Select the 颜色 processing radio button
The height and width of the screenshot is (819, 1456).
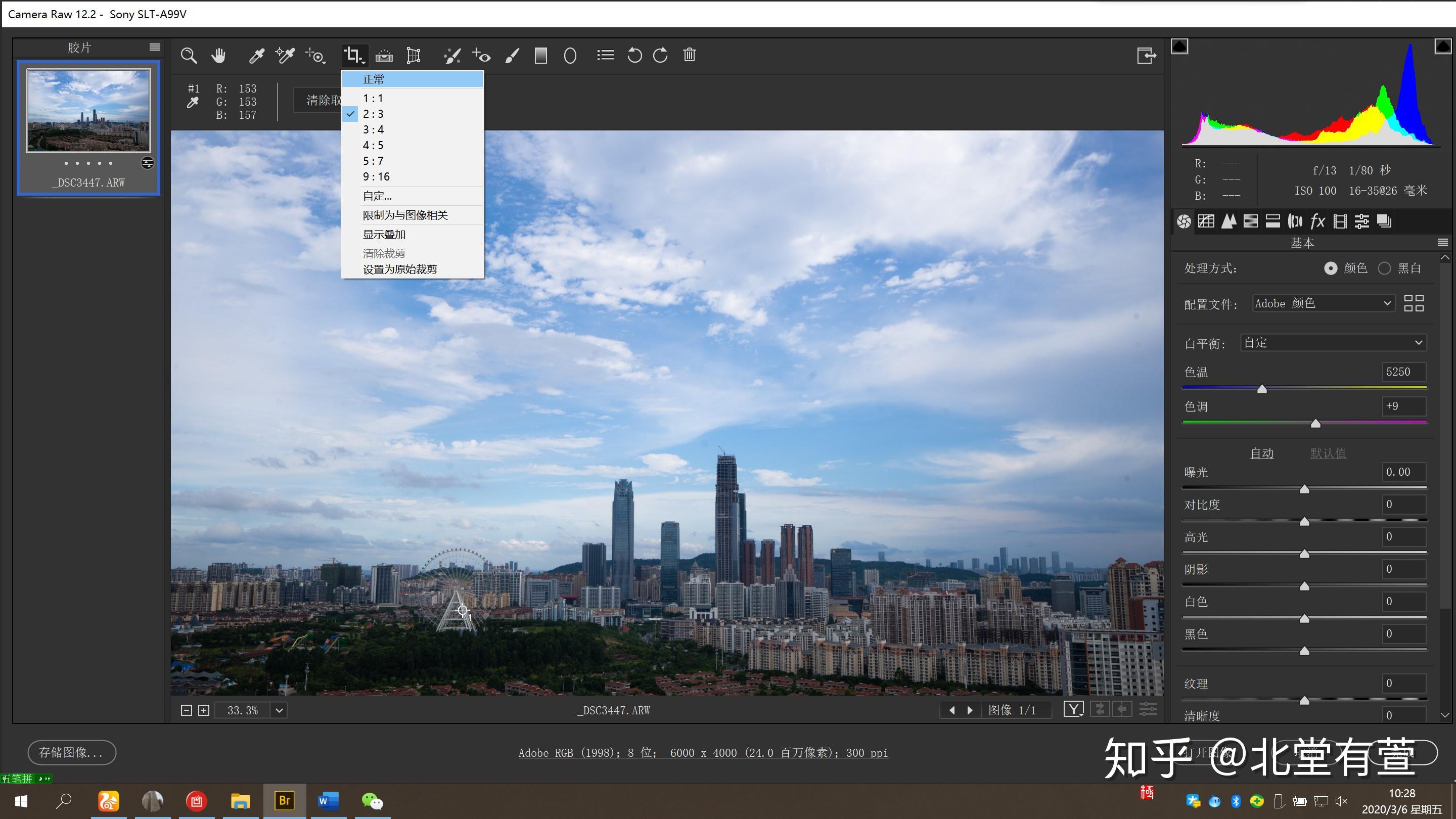1331,268
